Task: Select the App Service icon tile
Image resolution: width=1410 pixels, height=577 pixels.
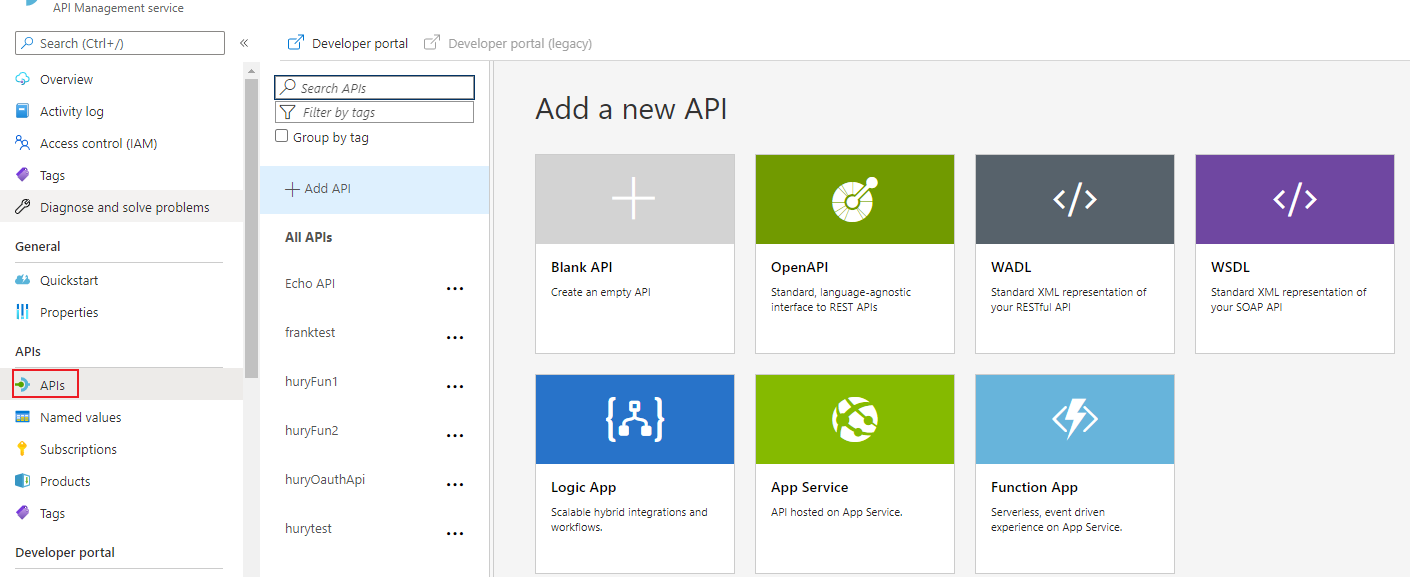Action: pos(855,419)
